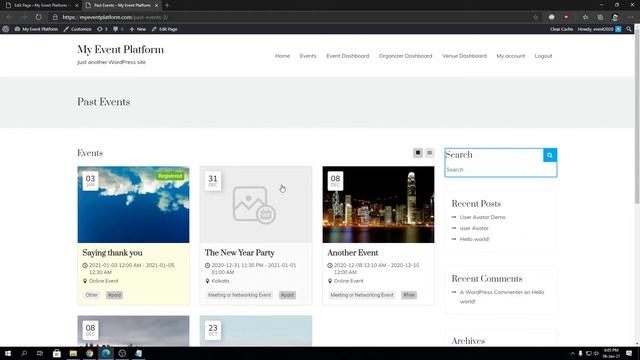Open the Home menu item

pos(282,56)
